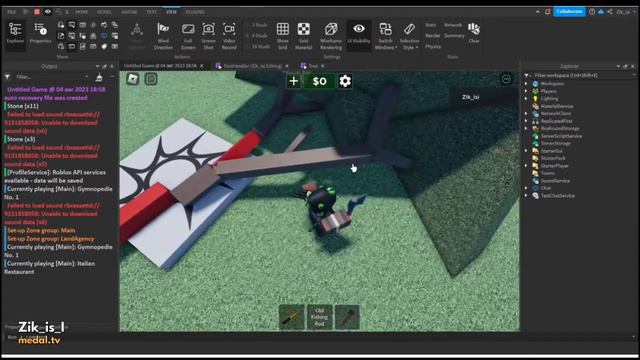The width and height of the screenshot is (640, 360).
Task: Click the Play button in the title bar
Action: coord(26,11)
